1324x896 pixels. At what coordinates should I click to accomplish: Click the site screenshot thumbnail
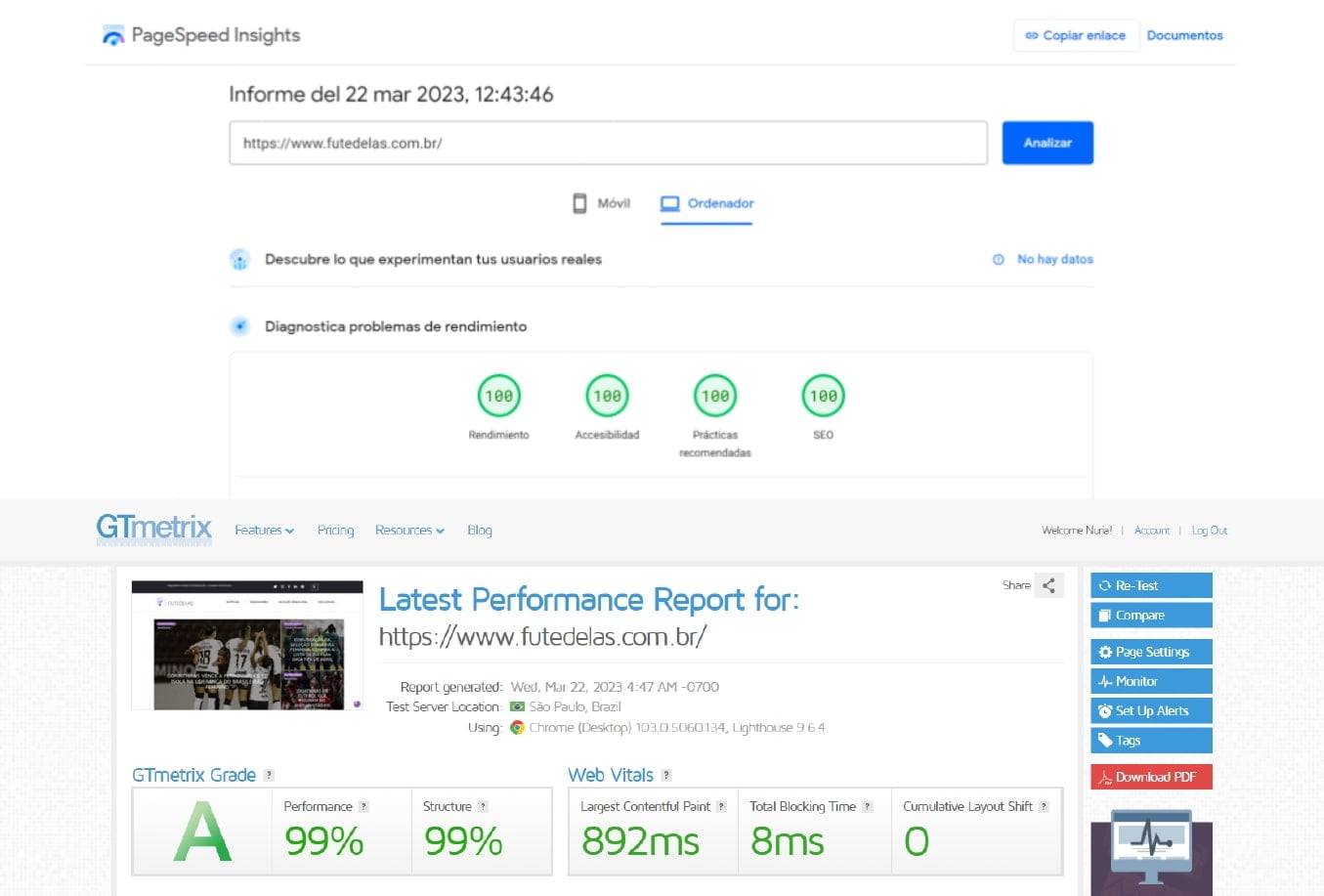(247, 645)
